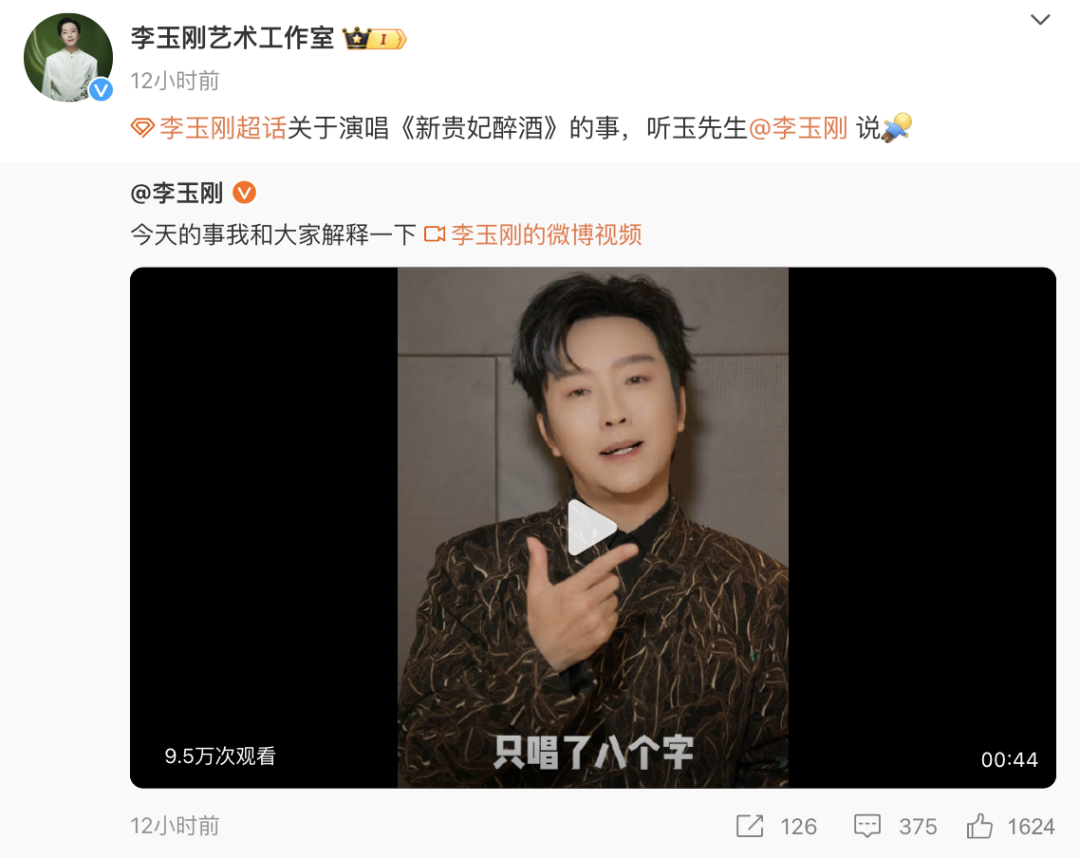The height and width of the screenshot is (858, 1080).
Task: Click 李玉刚艺术工作室 profile avatar
Action: pyautogui.click(x=68, y=57)
